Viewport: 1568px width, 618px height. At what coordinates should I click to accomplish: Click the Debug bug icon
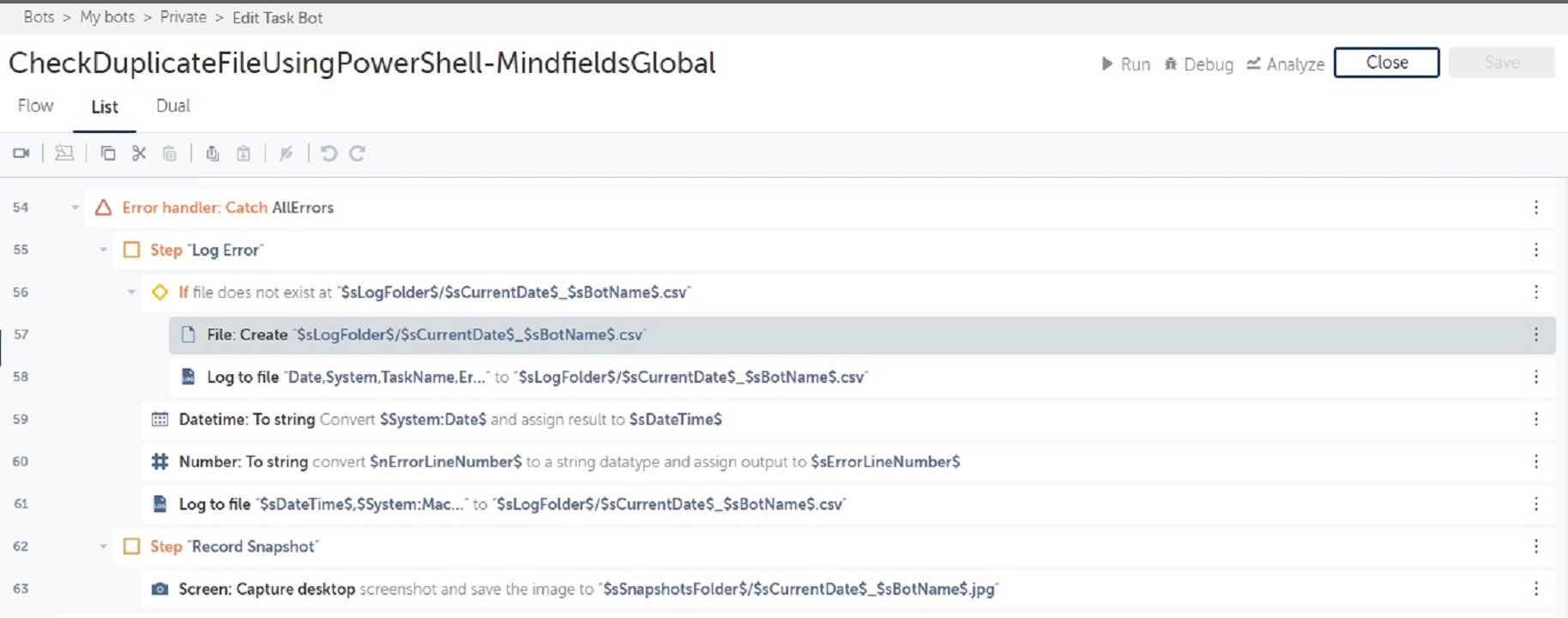coord(1171,64)
